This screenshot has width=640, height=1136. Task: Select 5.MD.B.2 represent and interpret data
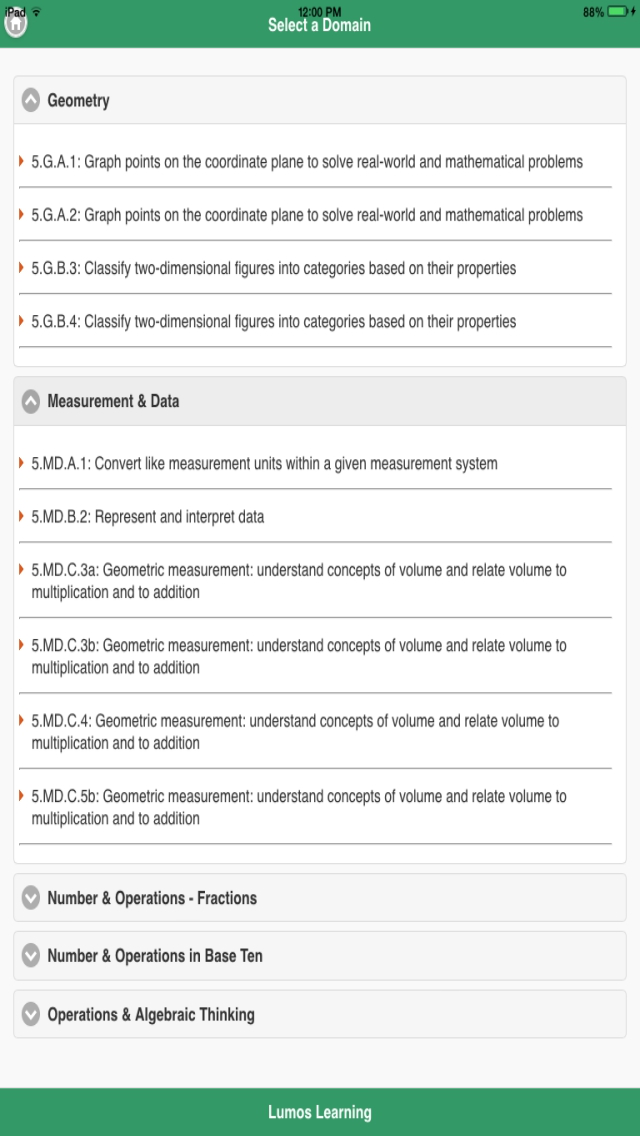[148, 517]
